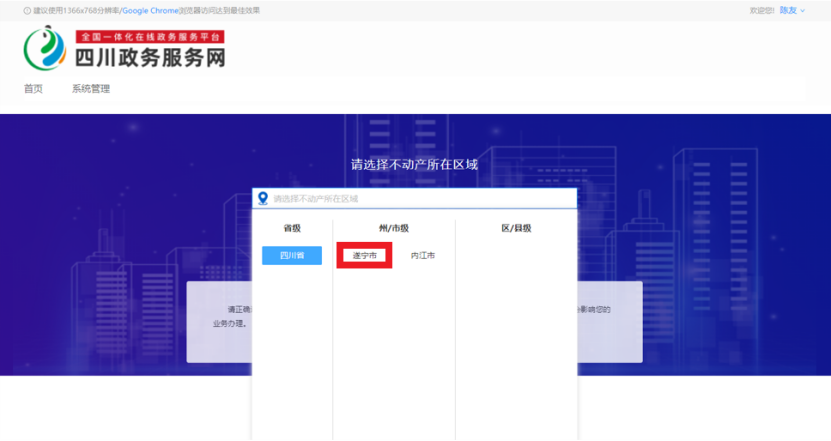
Task: Click the info icon beside the resolution tip
Action: pyautogui.click(x=27, y=10)
